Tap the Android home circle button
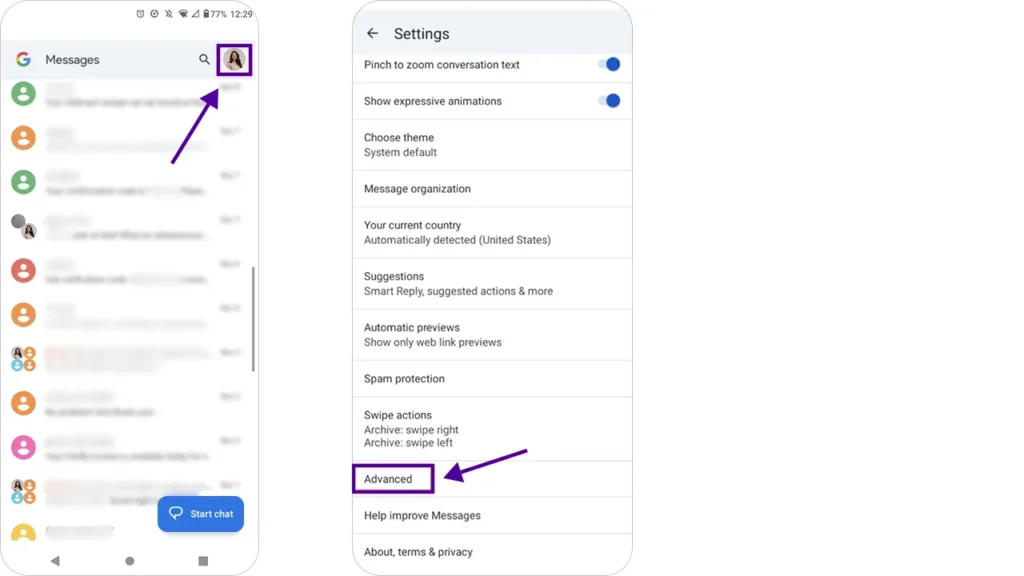The width and height of the screenshot is (1024, 576). [x=129, y=561]
